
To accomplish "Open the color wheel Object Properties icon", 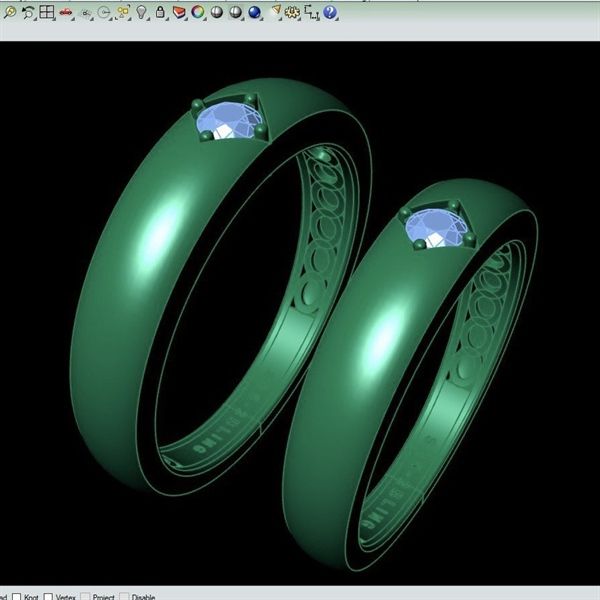I will tap(198, 12).
